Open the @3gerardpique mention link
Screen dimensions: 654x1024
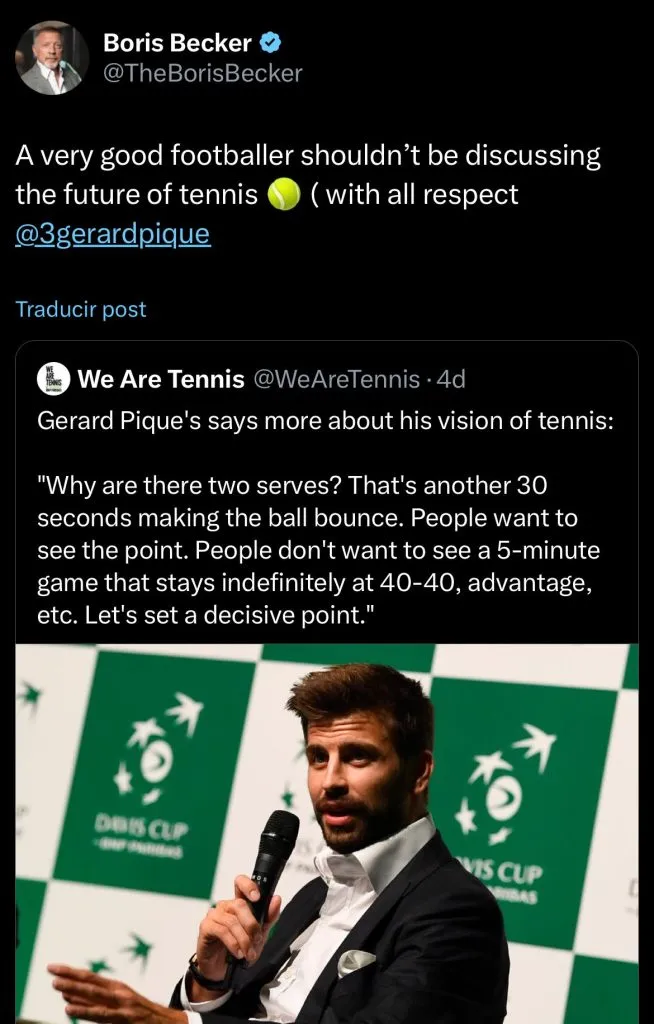tap(113, 234)
